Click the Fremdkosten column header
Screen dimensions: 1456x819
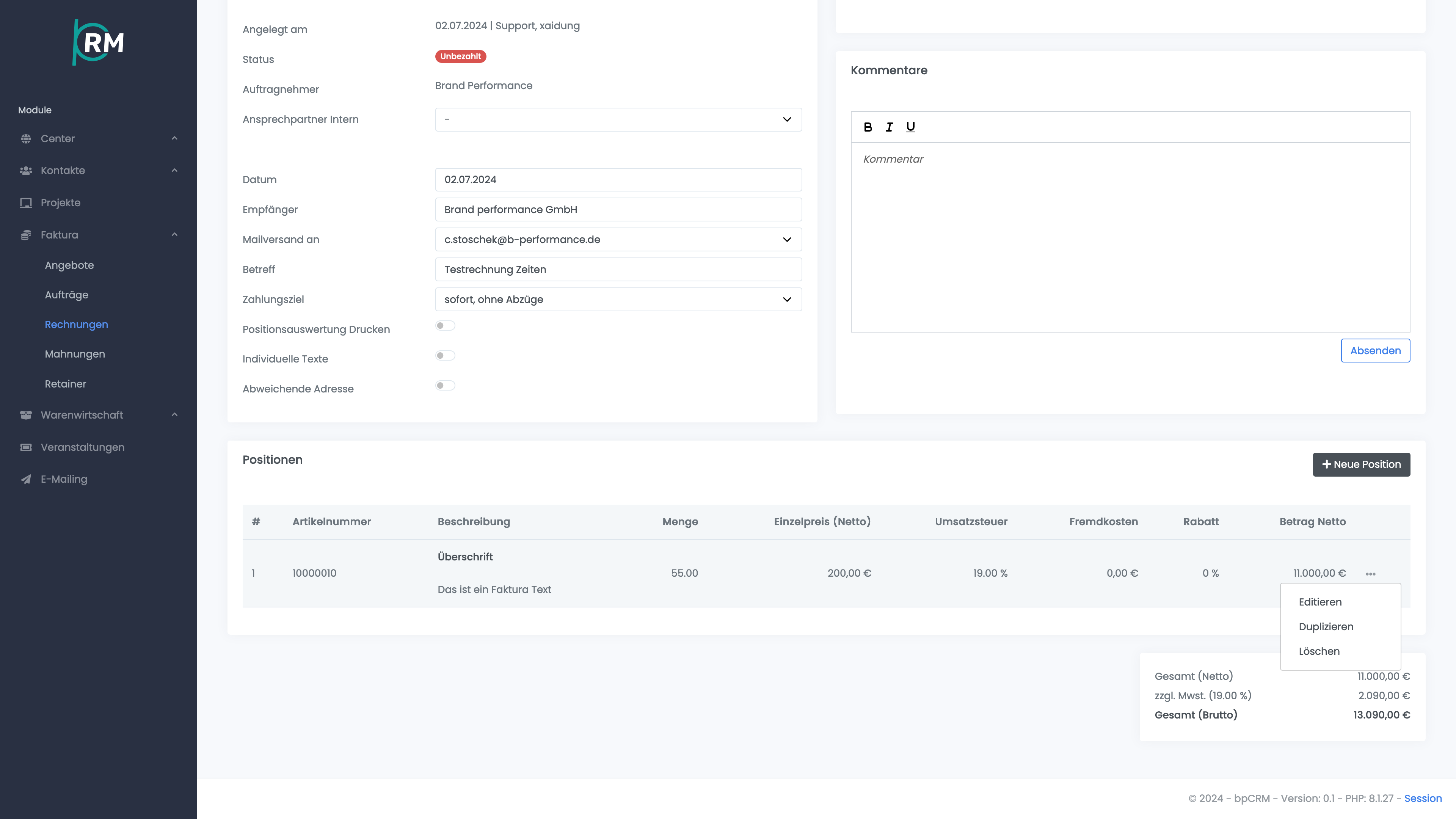pos(1103,522)
